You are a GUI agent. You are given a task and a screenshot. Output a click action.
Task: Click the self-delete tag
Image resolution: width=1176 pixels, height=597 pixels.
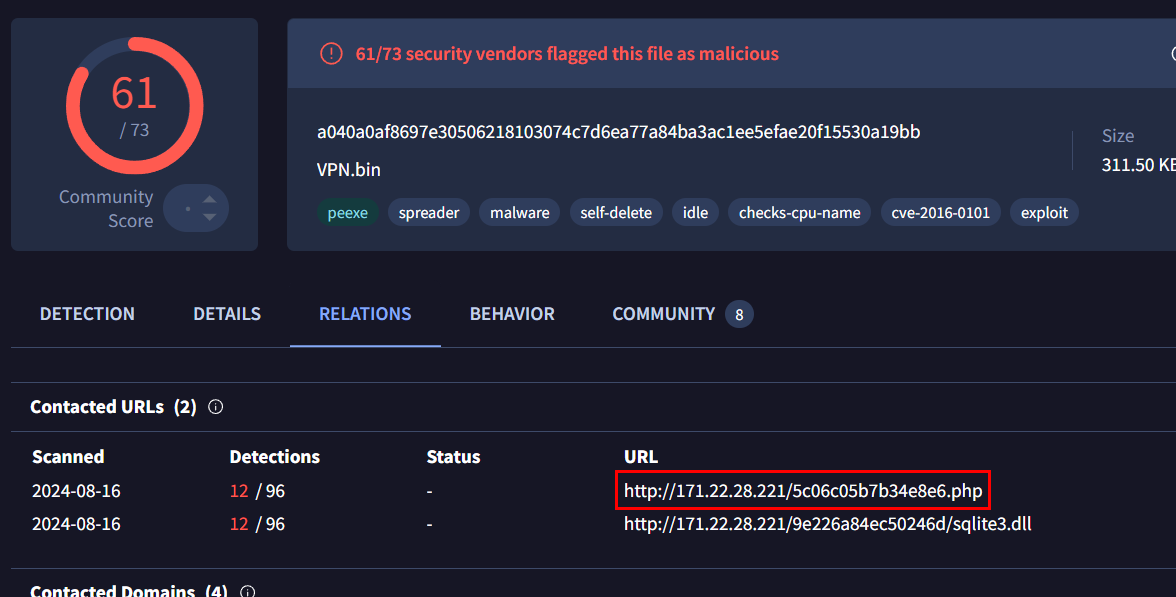coord(616,212)
